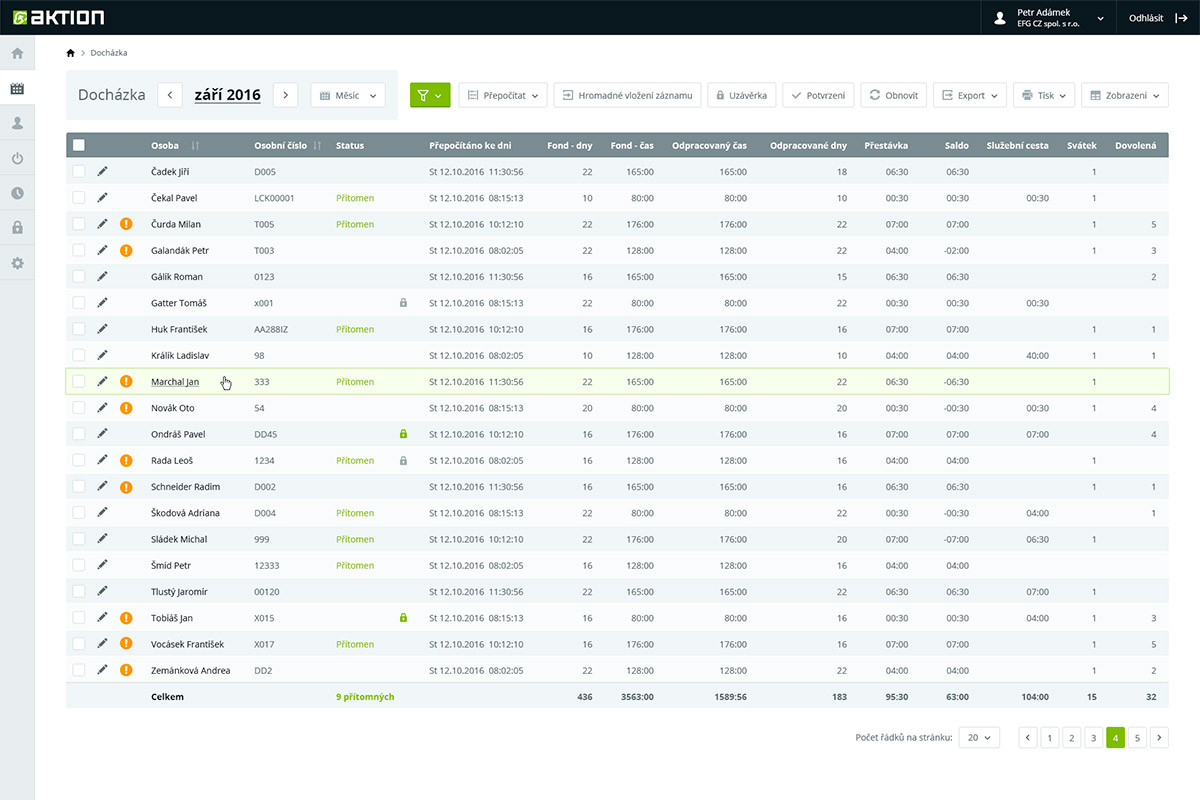
Task: Click the Uzávěrka button
Action: (742, 95)
